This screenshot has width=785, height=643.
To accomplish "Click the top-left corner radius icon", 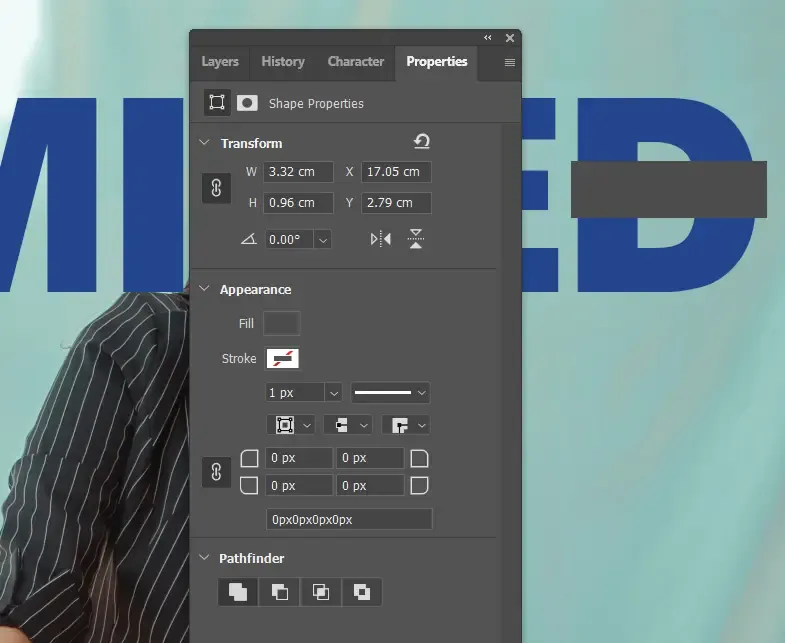I will [249, 458].
